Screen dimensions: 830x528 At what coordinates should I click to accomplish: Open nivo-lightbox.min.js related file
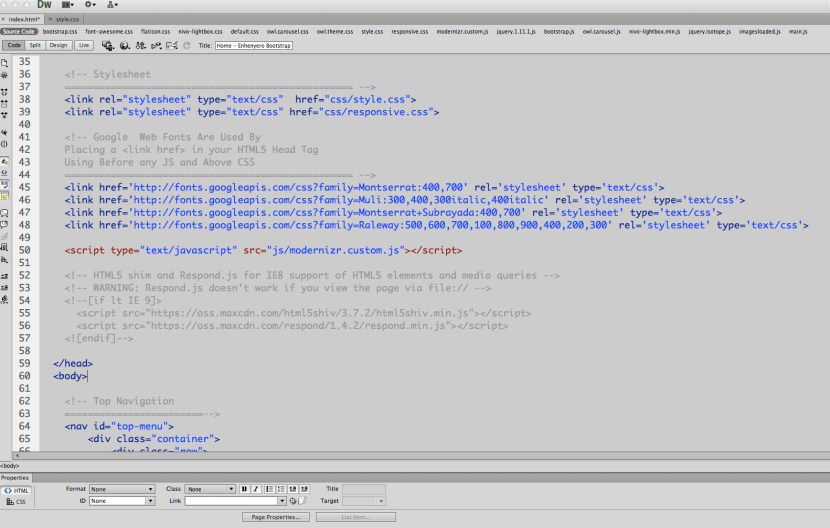point(655,32)
